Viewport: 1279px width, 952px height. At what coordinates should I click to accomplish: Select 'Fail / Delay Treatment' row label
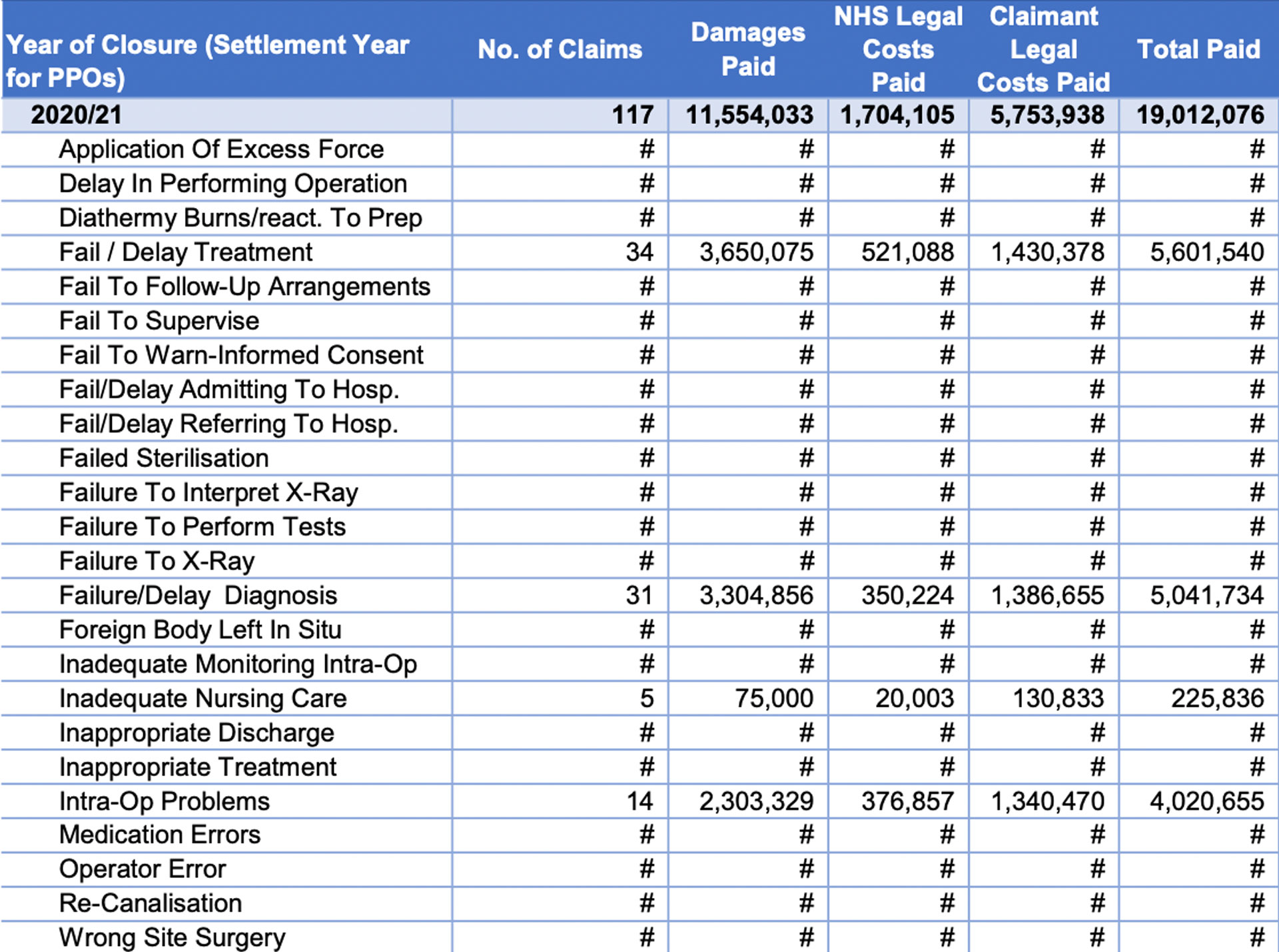click(185, 252)
